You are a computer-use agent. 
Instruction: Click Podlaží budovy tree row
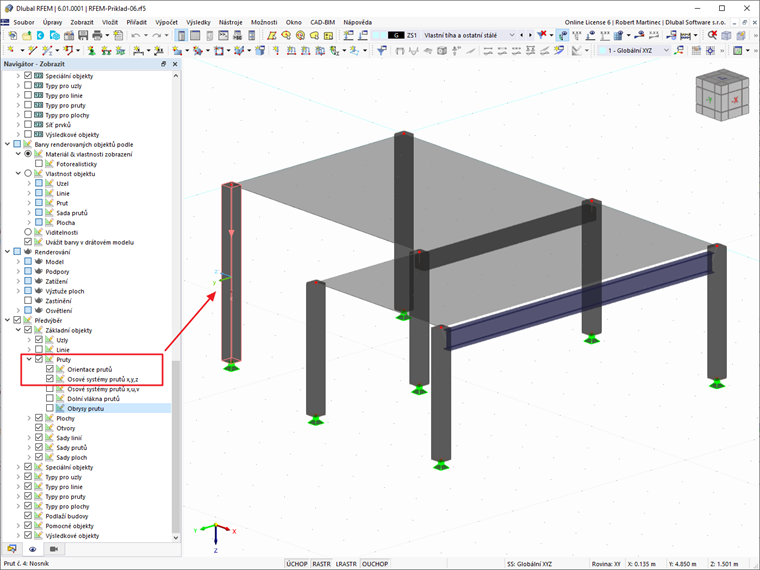[x=67, y=516]
